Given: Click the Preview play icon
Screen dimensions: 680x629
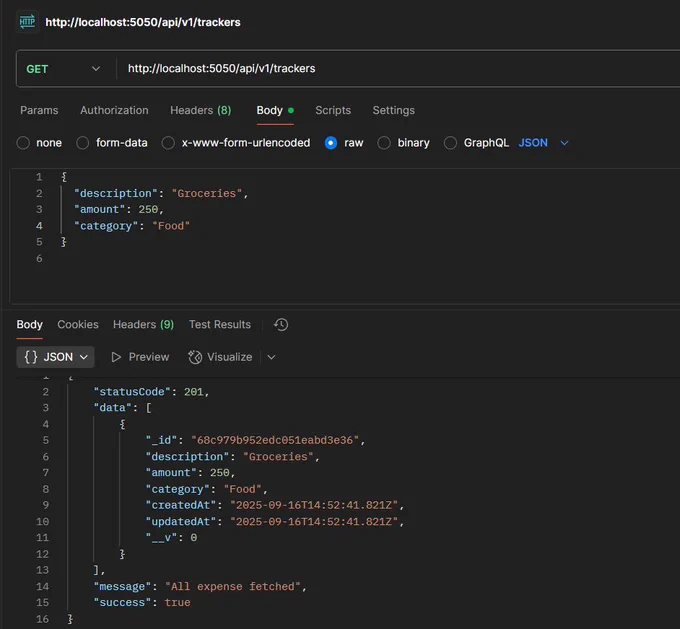Looking at the screenshot, I should (116, 357).
